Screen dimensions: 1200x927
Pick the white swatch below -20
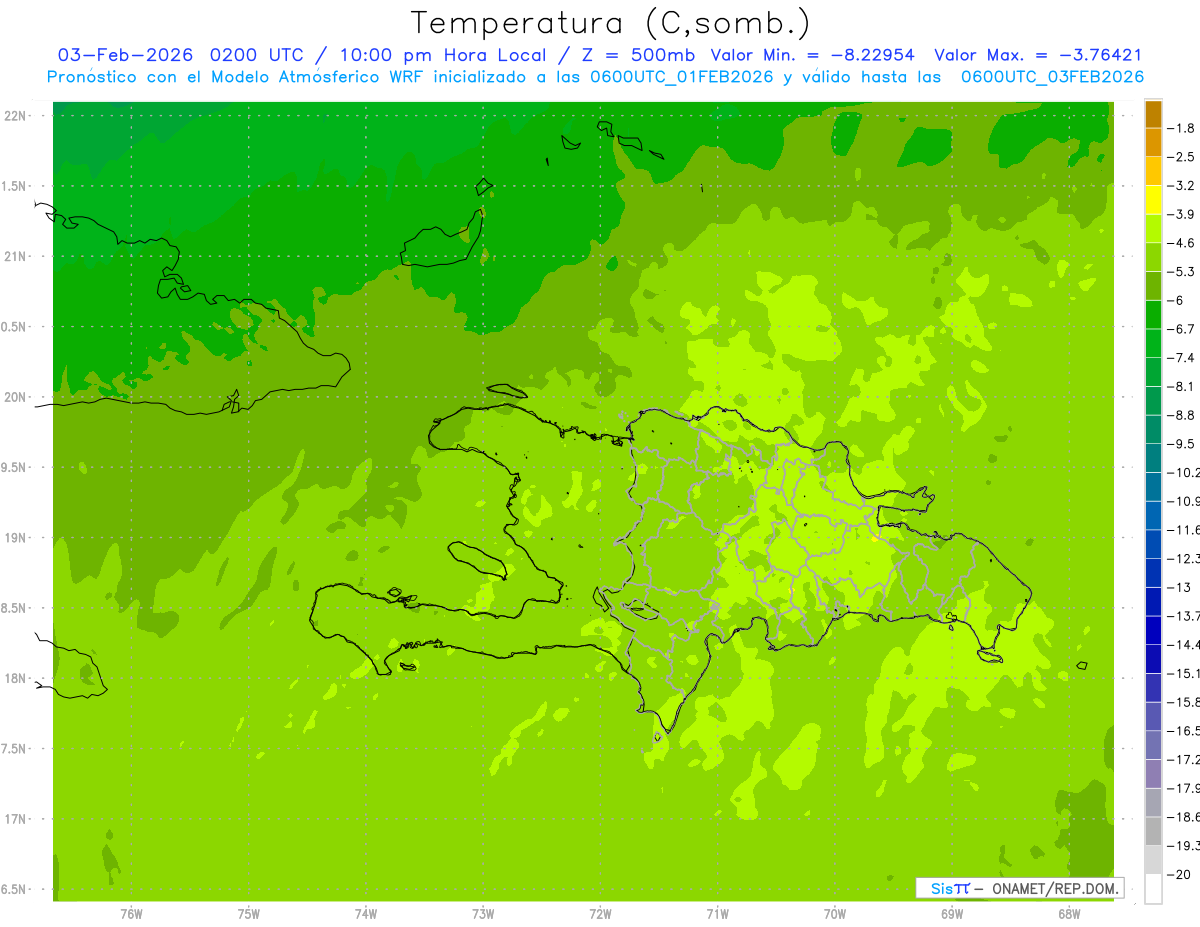pos(1153,889)
